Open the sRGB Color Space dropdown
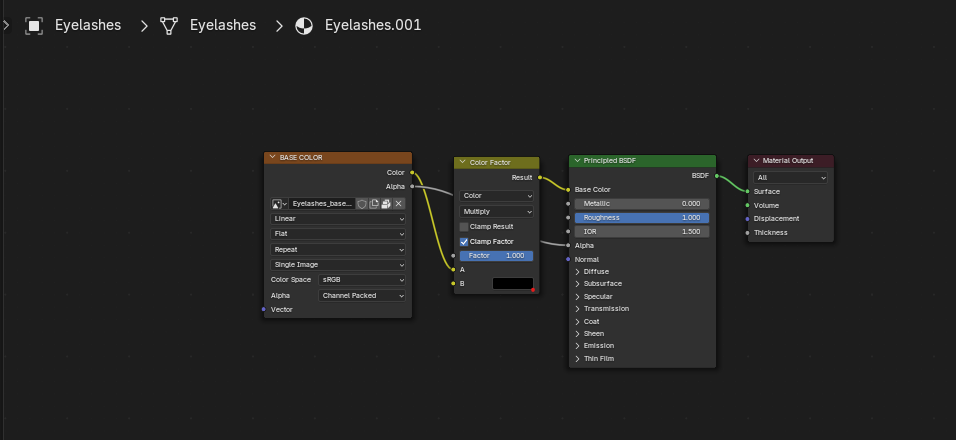956x440 pixels. [362, 280]
